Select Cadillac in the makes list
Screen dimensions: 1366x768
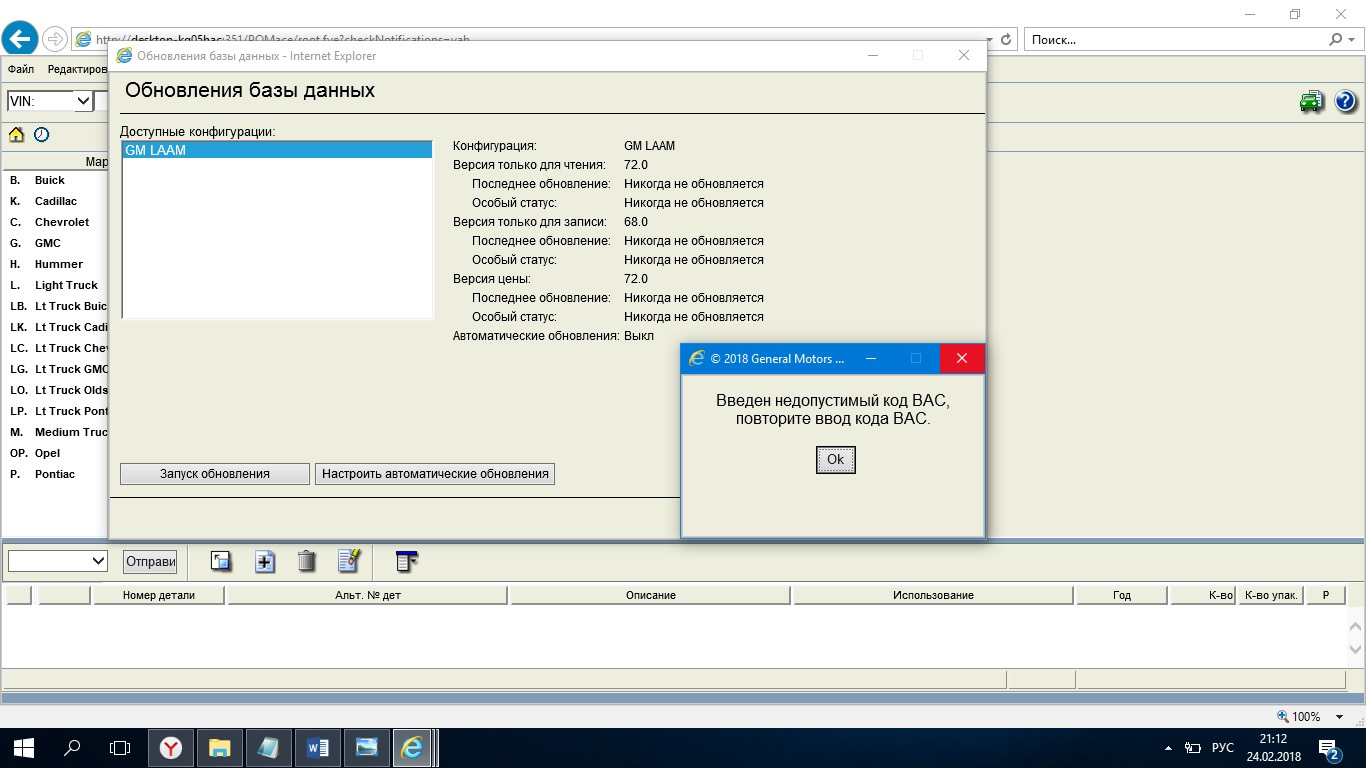tap(56, 201)
